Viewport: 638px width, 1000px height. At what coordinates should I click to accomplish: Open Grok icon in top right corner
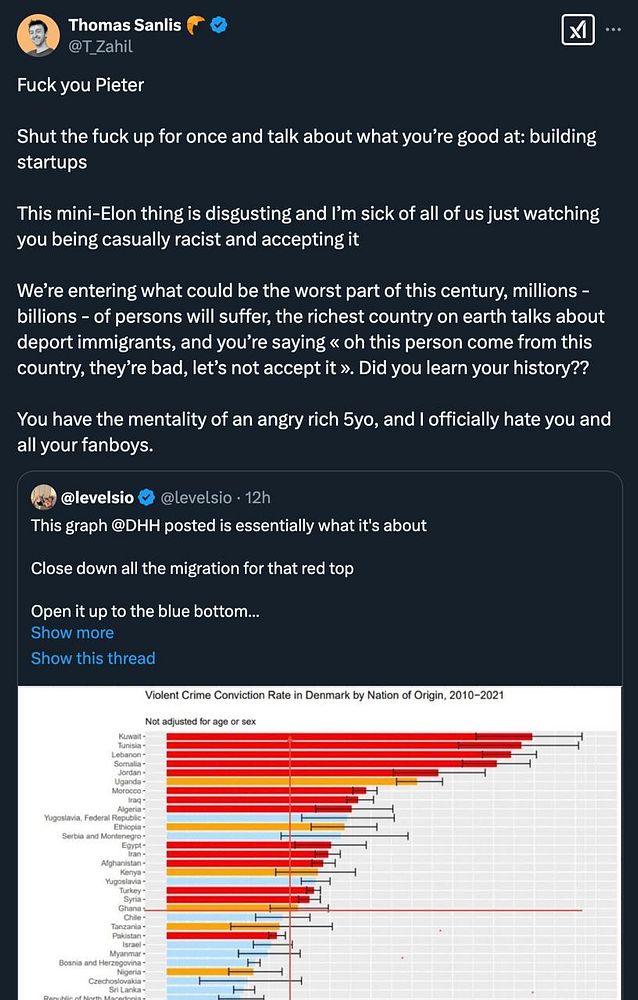coord(578,31)
